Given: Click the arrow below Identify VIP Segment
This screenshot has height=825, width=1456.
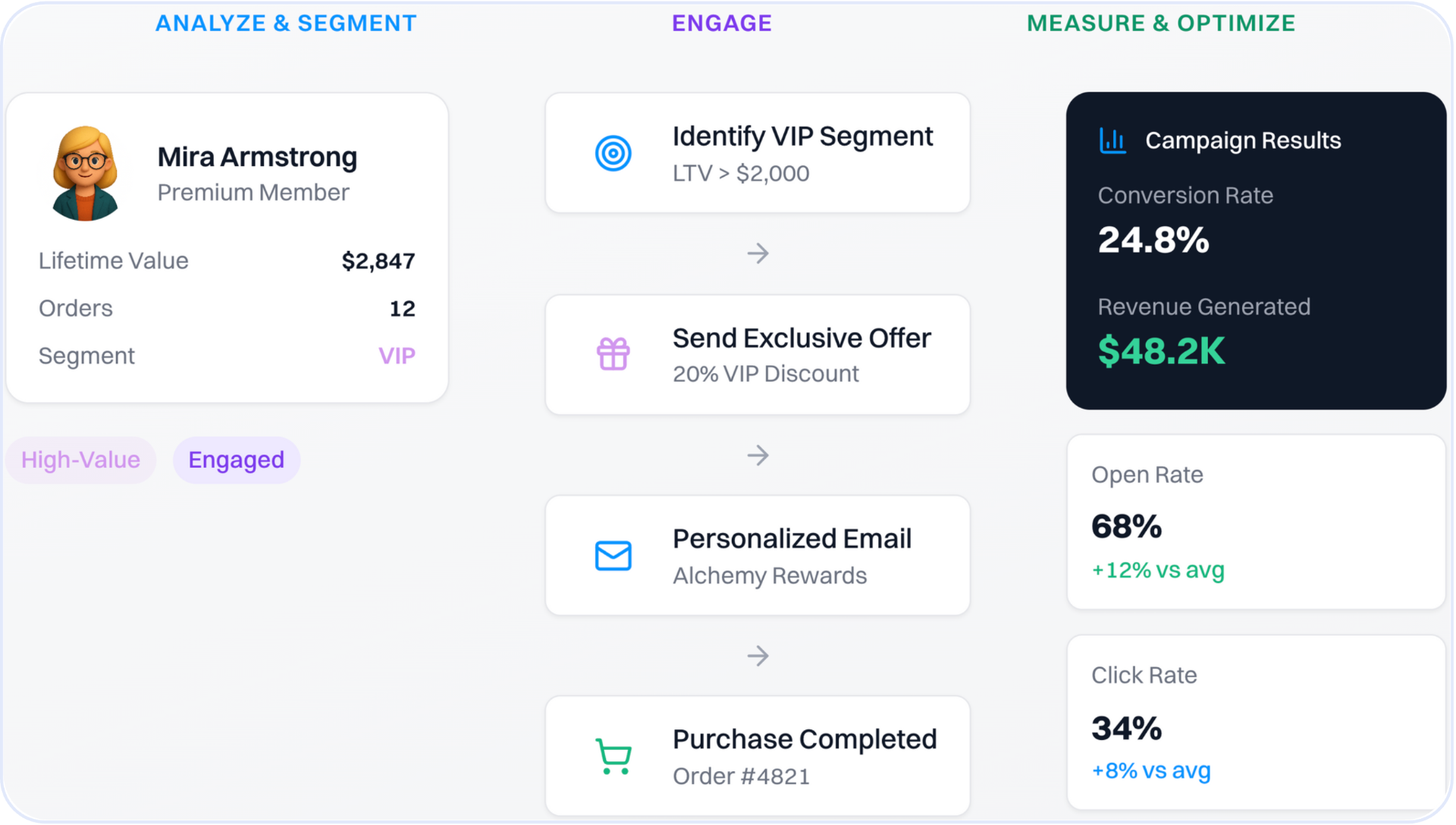Looking at the screenshot, I should 758,253.
